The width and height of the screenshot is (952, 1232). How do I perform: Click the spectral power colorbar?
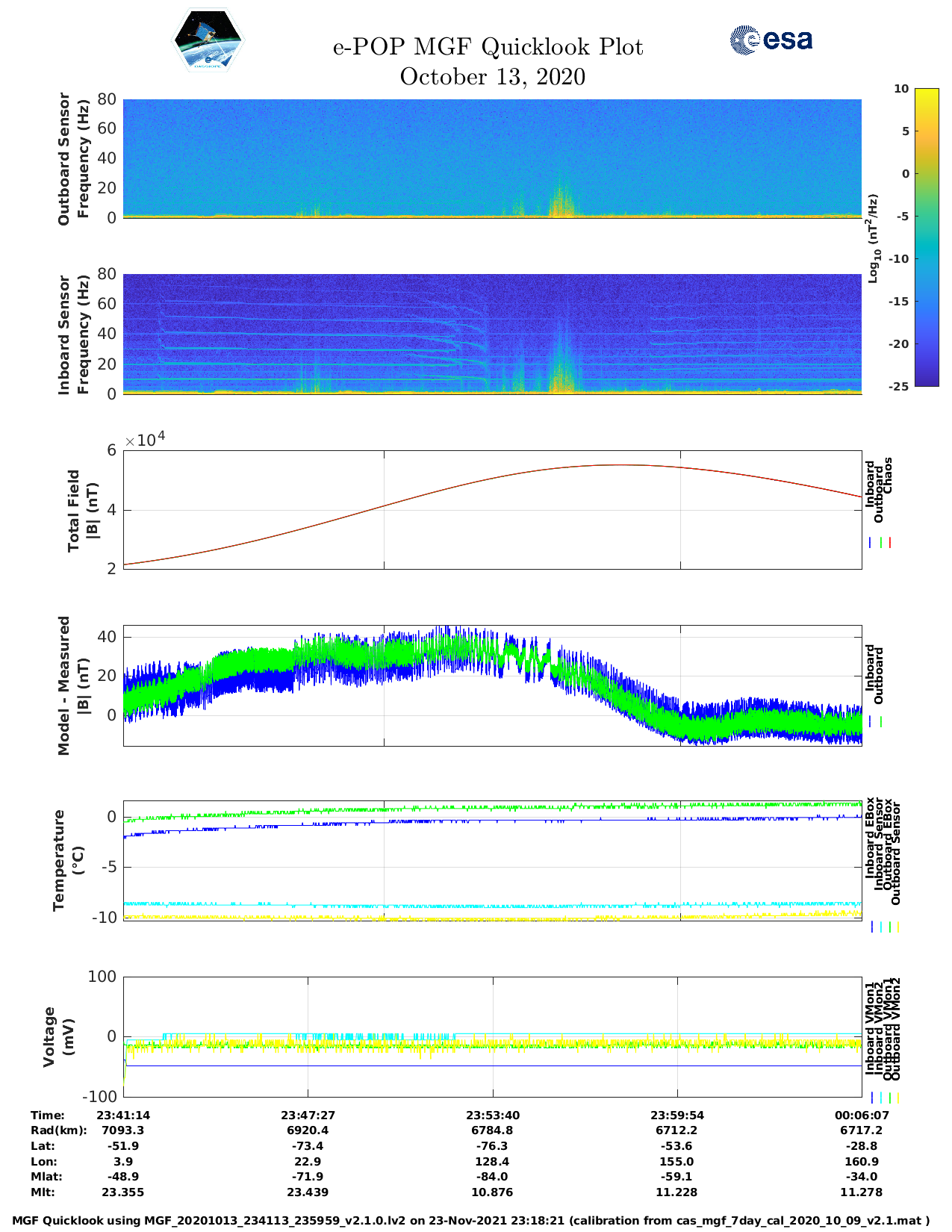tap(926, 237)
